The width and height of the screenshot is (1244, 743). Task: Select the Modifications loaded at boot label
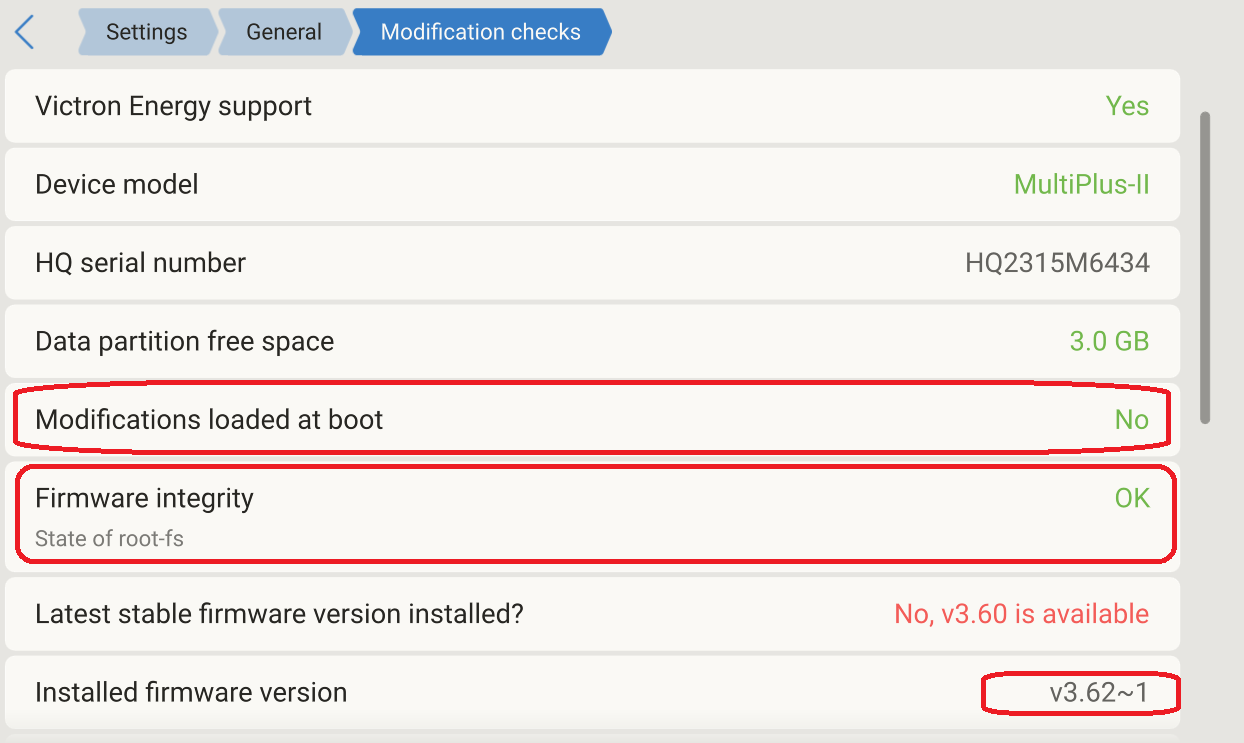(x=209, y=419)
